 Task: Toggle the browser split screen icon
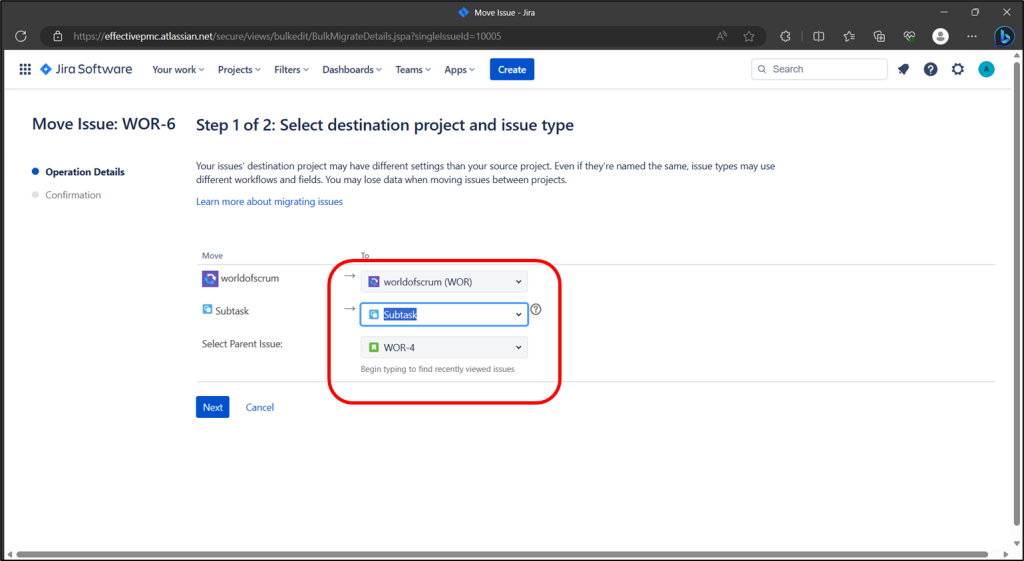coord(818,37)
